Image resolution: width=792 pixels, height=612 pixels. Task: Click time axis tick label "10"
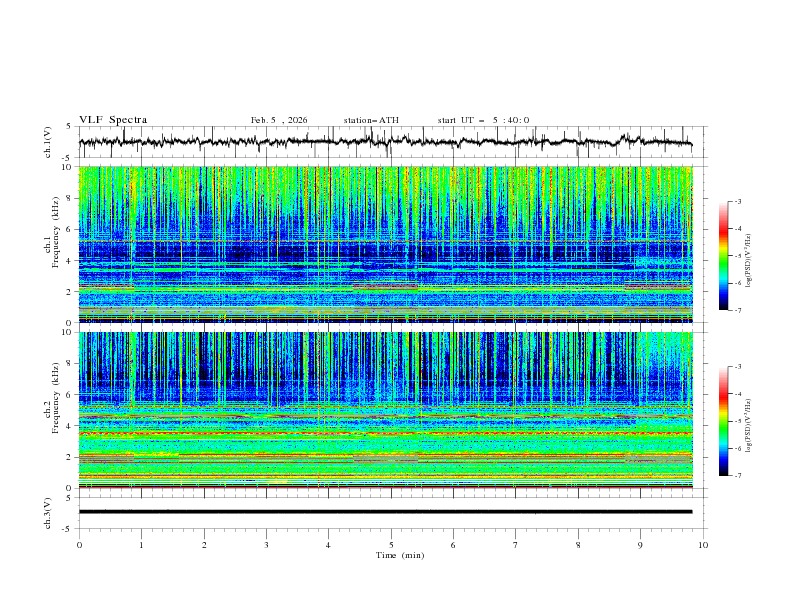click(703, 545)
